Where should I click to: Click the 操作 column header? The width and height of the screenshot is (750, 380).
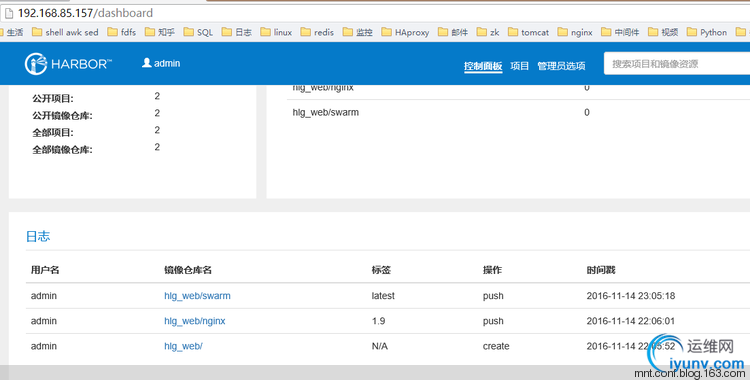click(492, 270)
